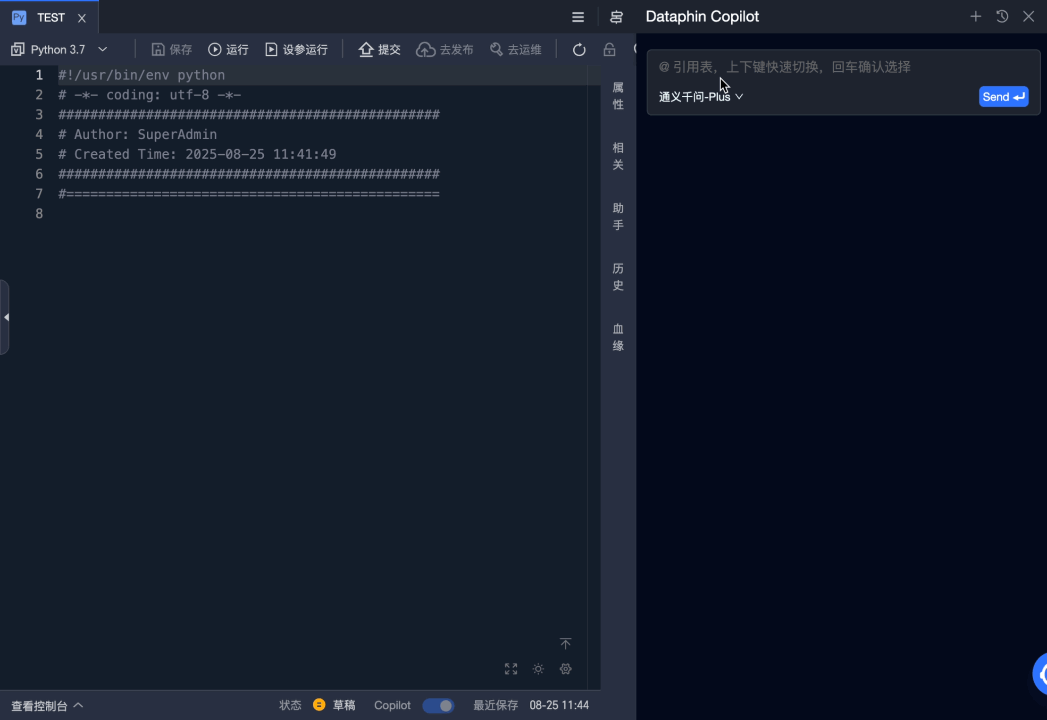Click the layout alignment icon beside hamburger
Screen dimensions: 1047x720
click(616, 17)
